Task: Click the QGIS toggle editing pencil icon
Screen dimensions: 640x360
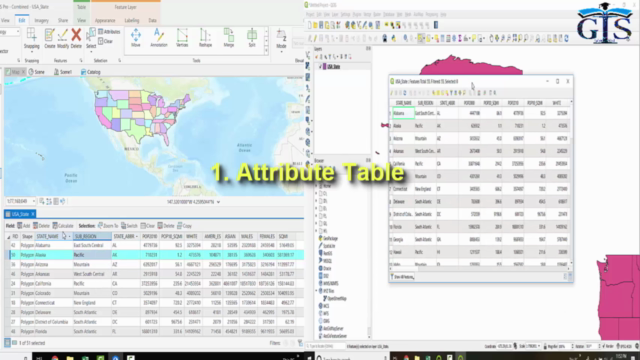Action: (x=315, y=38)
